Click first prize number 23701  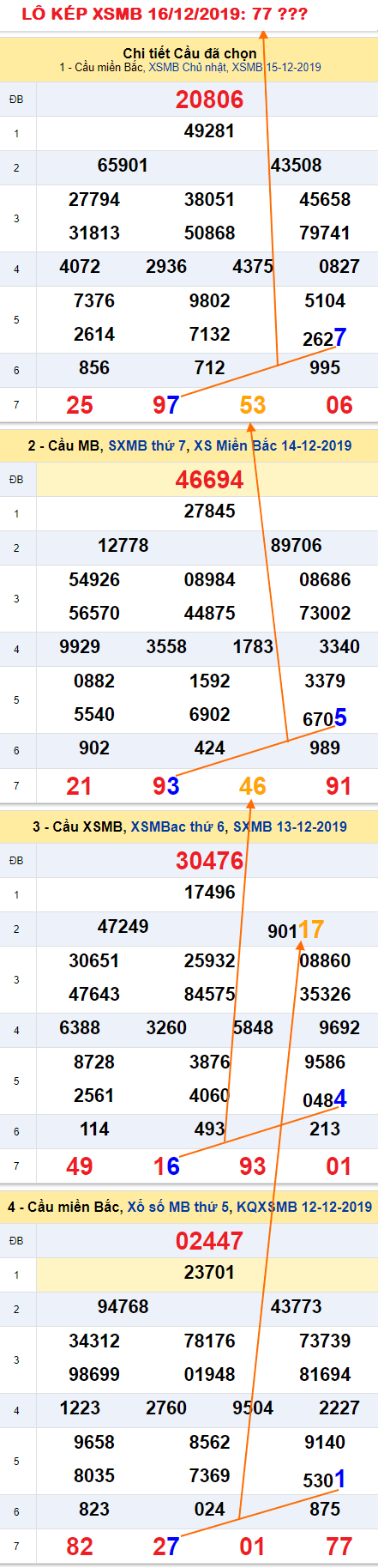coord(209,1272)
